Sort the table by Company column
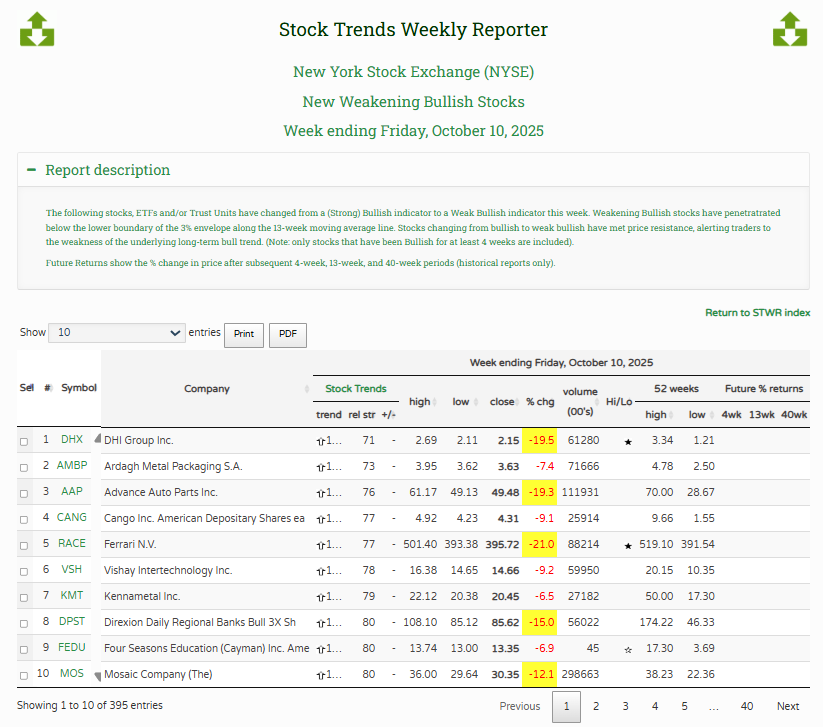The height and width of the screenshot is (727, 823). (x=207, y=389)
